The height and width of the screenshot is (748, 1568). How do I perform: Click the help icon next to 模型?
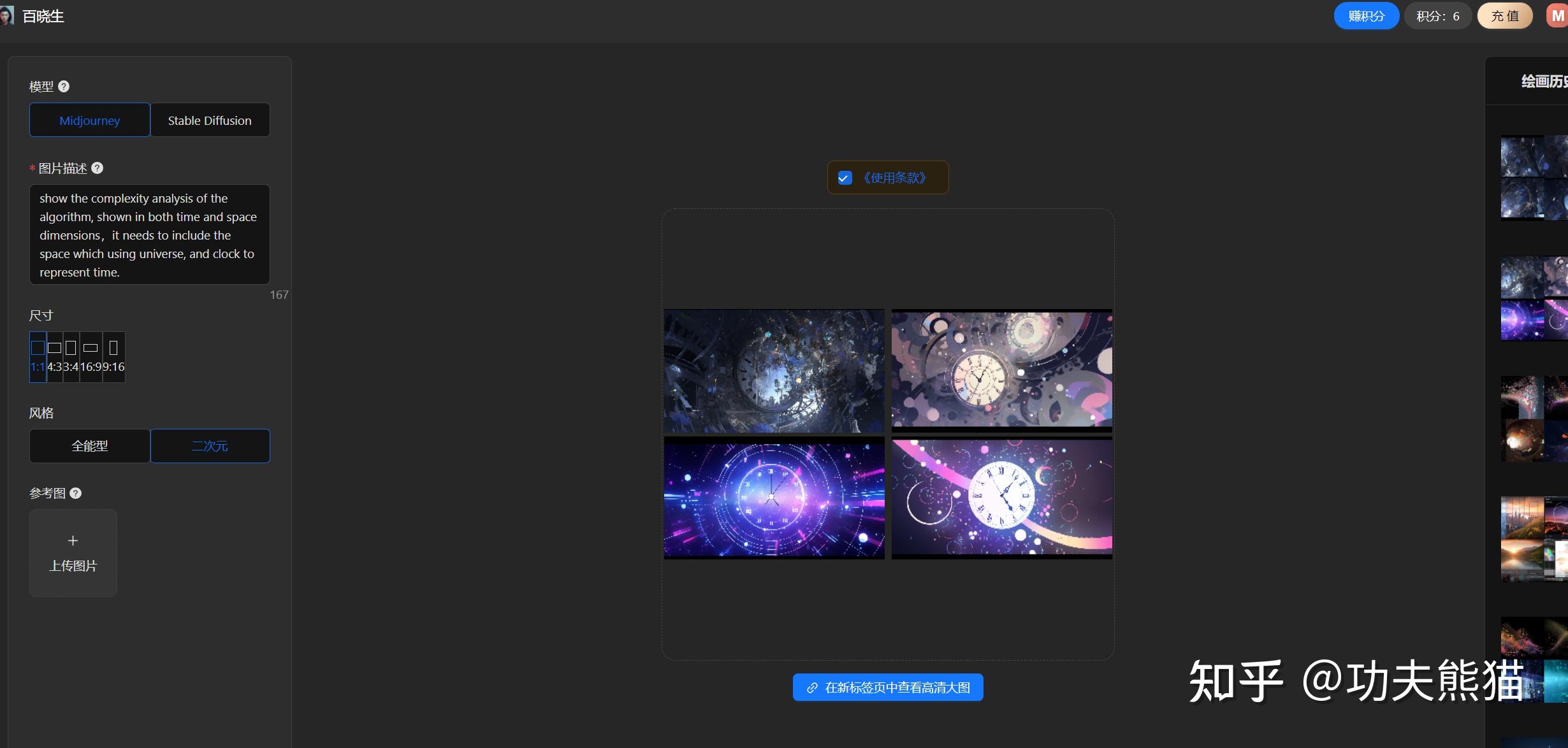(x=64, y=86)
